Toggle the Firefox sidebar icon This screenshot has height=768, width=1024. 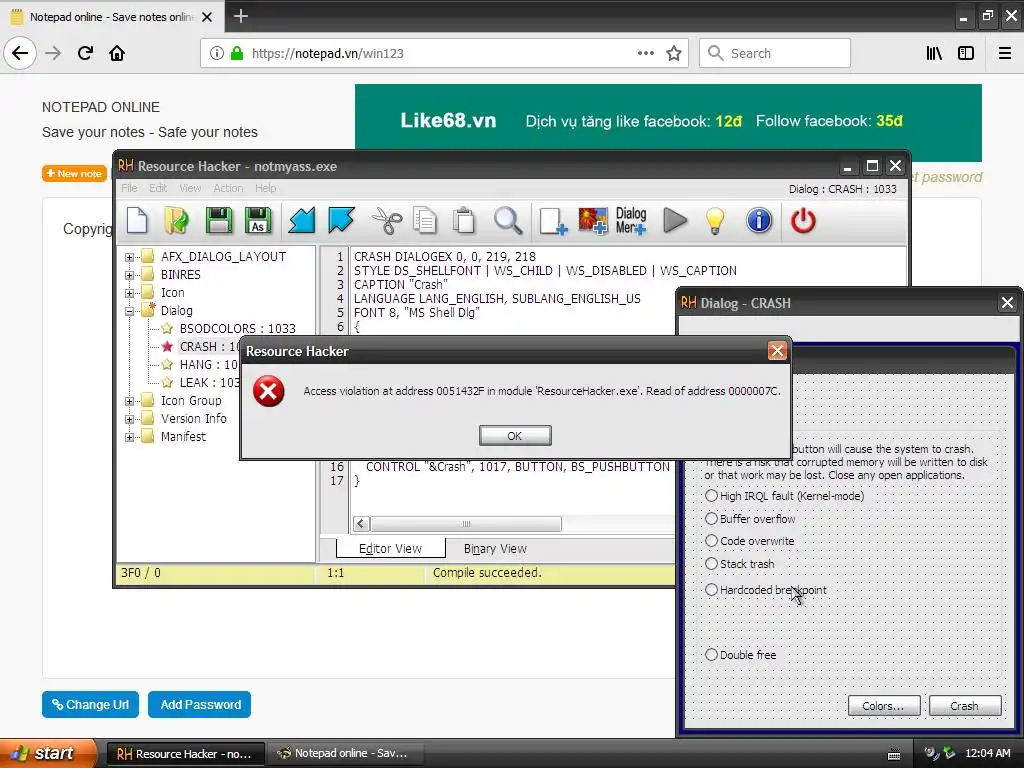coord(966,53)
